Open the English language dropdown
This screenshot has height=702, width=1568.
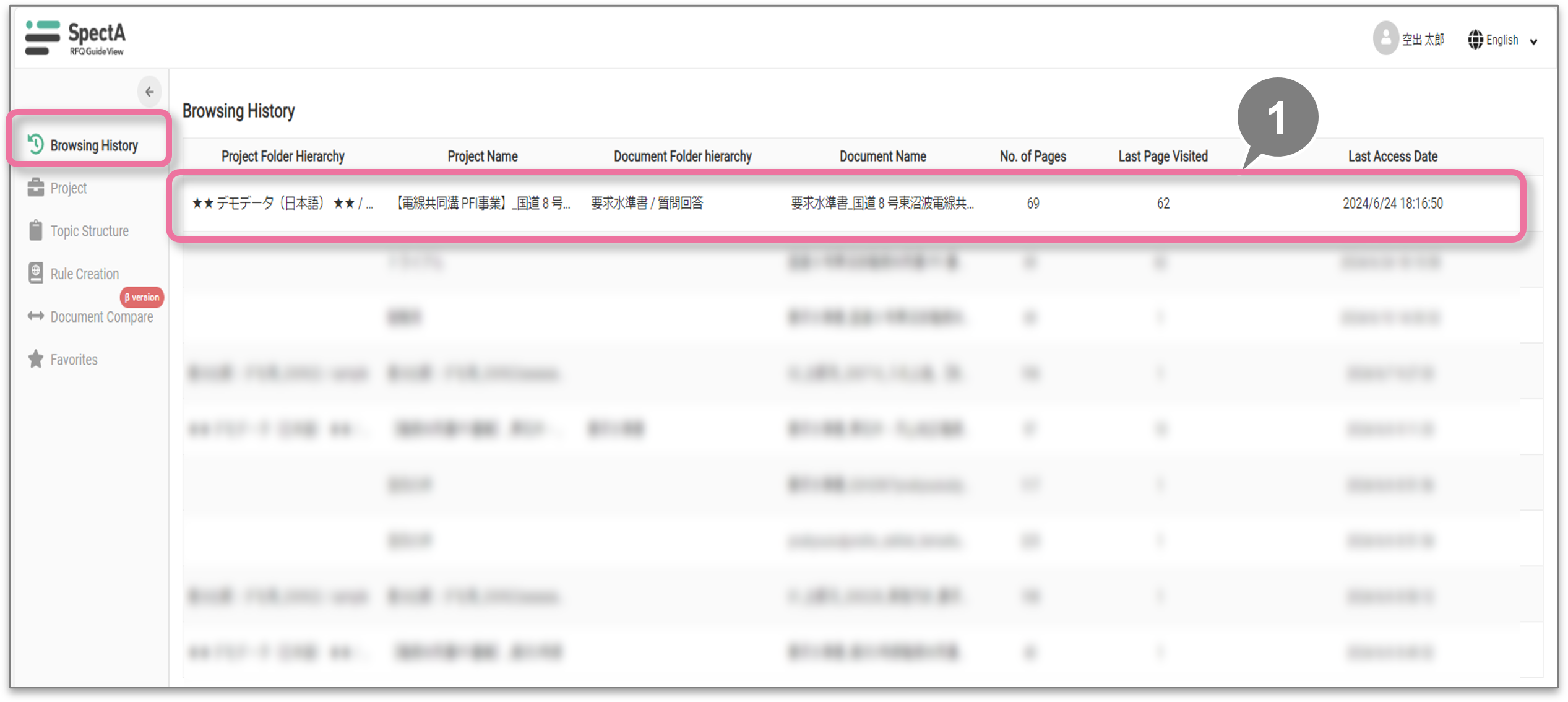coord(1502,40)
